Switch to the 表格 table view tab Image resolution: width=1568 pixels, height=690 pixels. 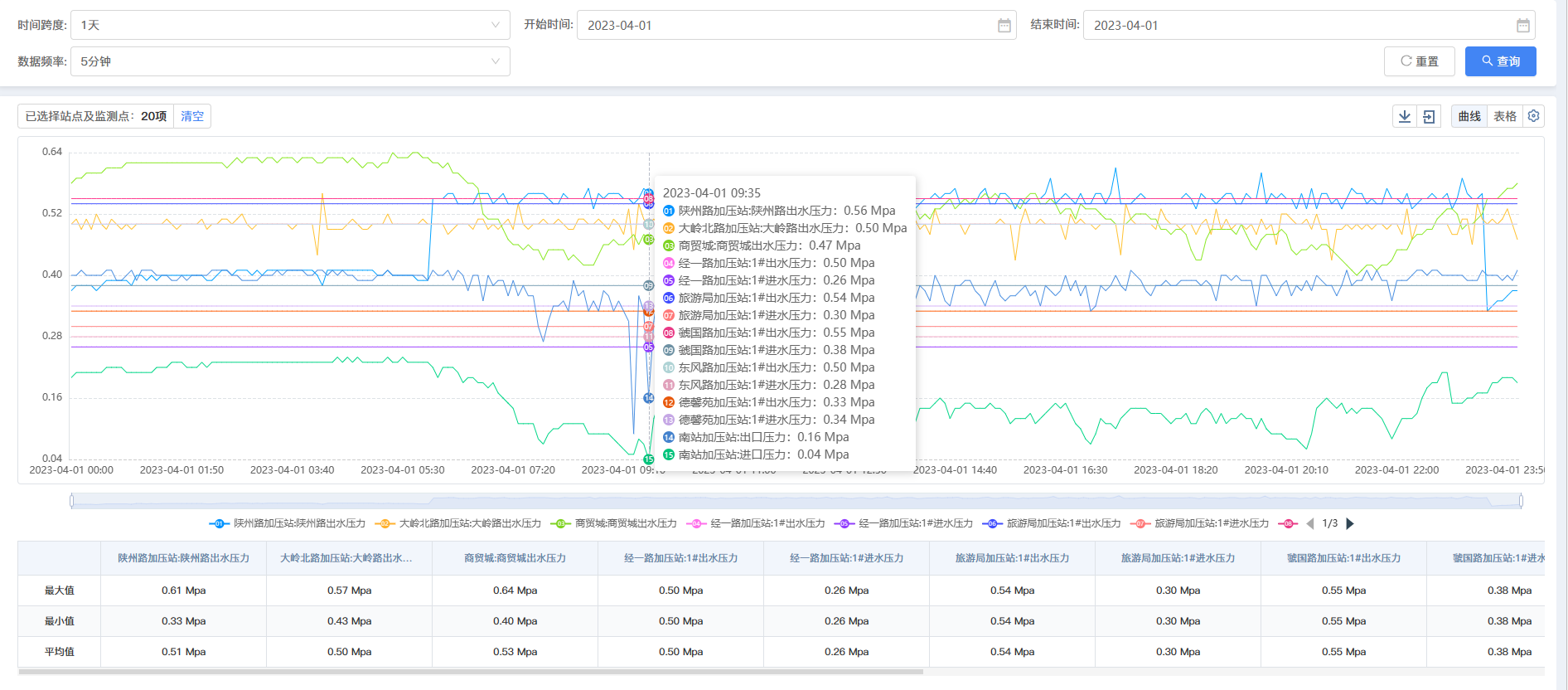pyautogui.click(x=1504, y=116)
